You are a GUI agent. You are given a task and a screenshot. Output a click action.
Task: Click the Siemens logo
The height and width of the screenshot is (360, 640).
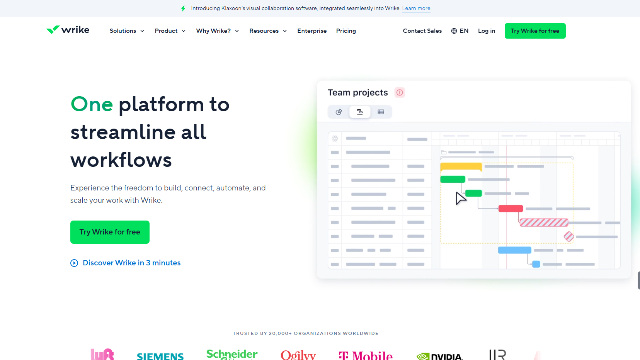[160, 356]
